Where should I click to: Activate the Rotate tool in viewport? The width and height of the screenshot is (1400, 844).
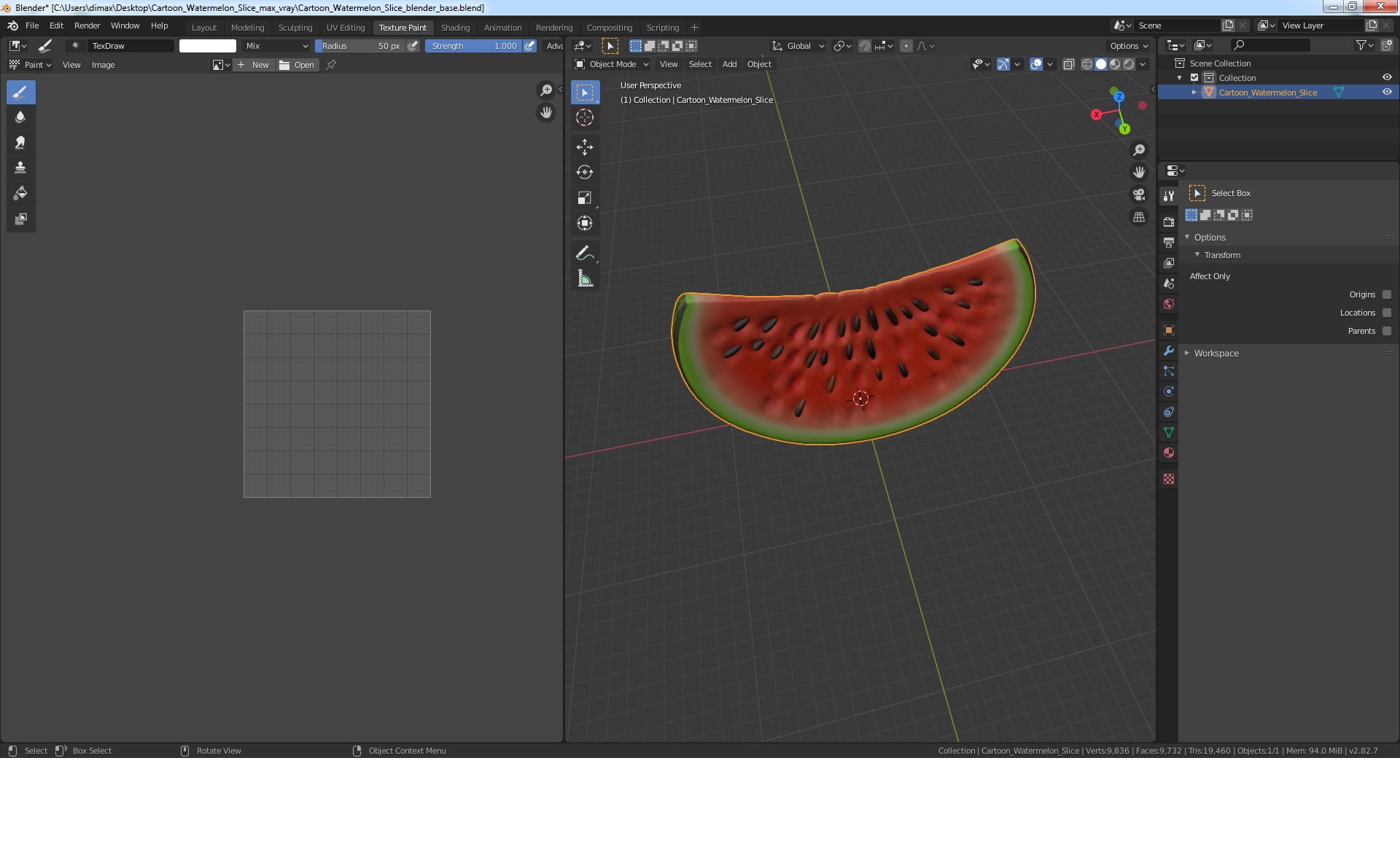click(585, 173)
